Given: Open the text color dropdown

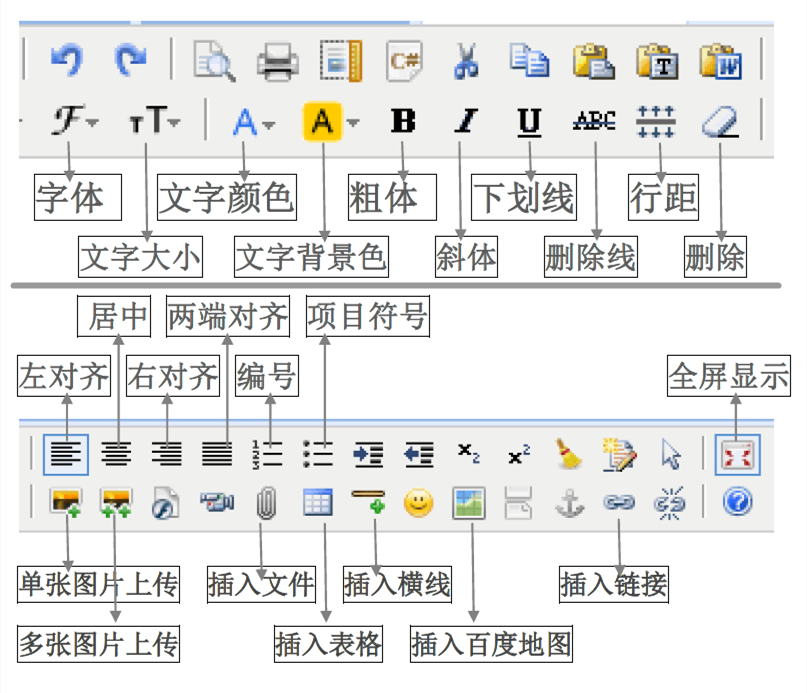Looking at the screenshot, I should pos(254,122).
